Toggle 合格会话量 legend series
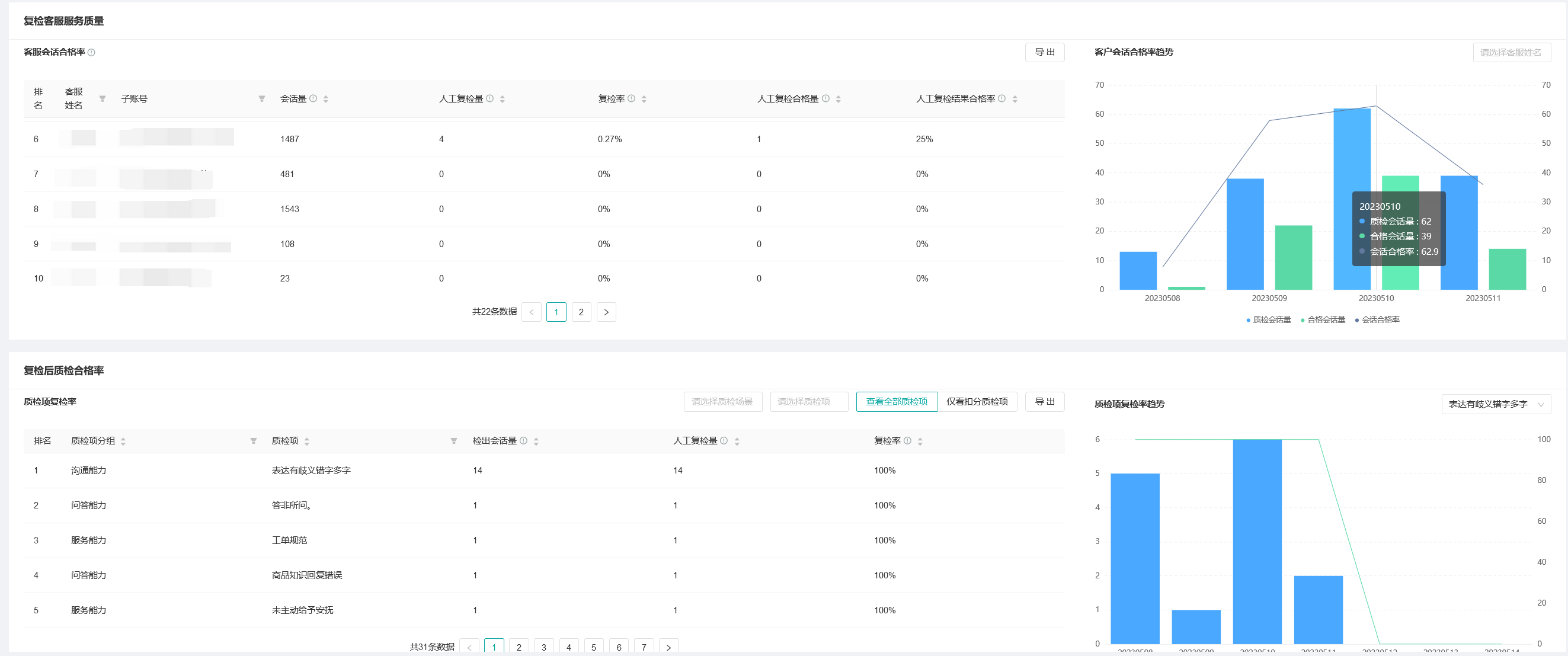 click(x=1323, y=319)
